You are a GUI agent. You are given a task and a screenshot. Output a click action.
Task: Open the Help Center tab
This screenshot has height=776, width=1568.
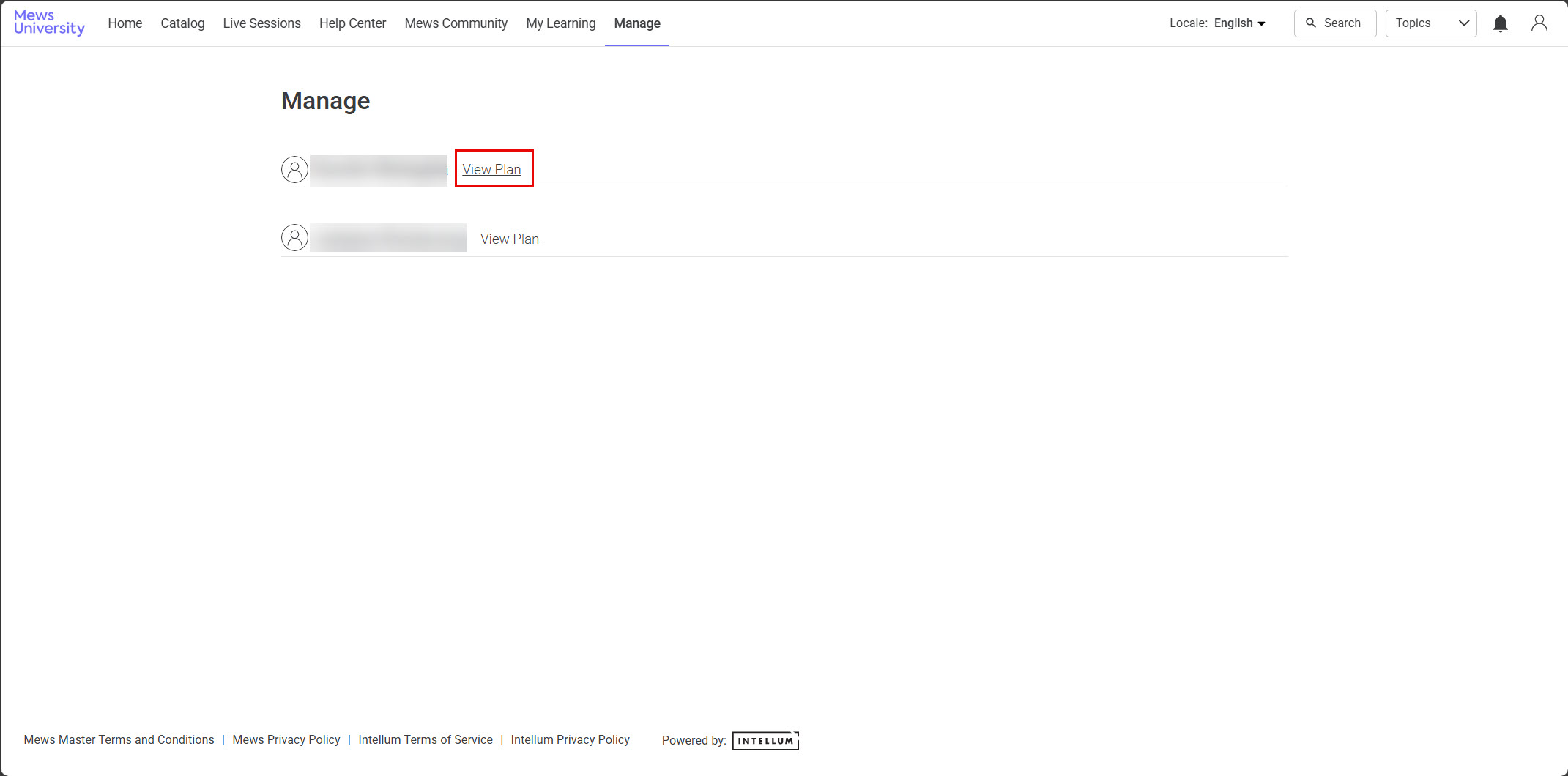point(352,23)
